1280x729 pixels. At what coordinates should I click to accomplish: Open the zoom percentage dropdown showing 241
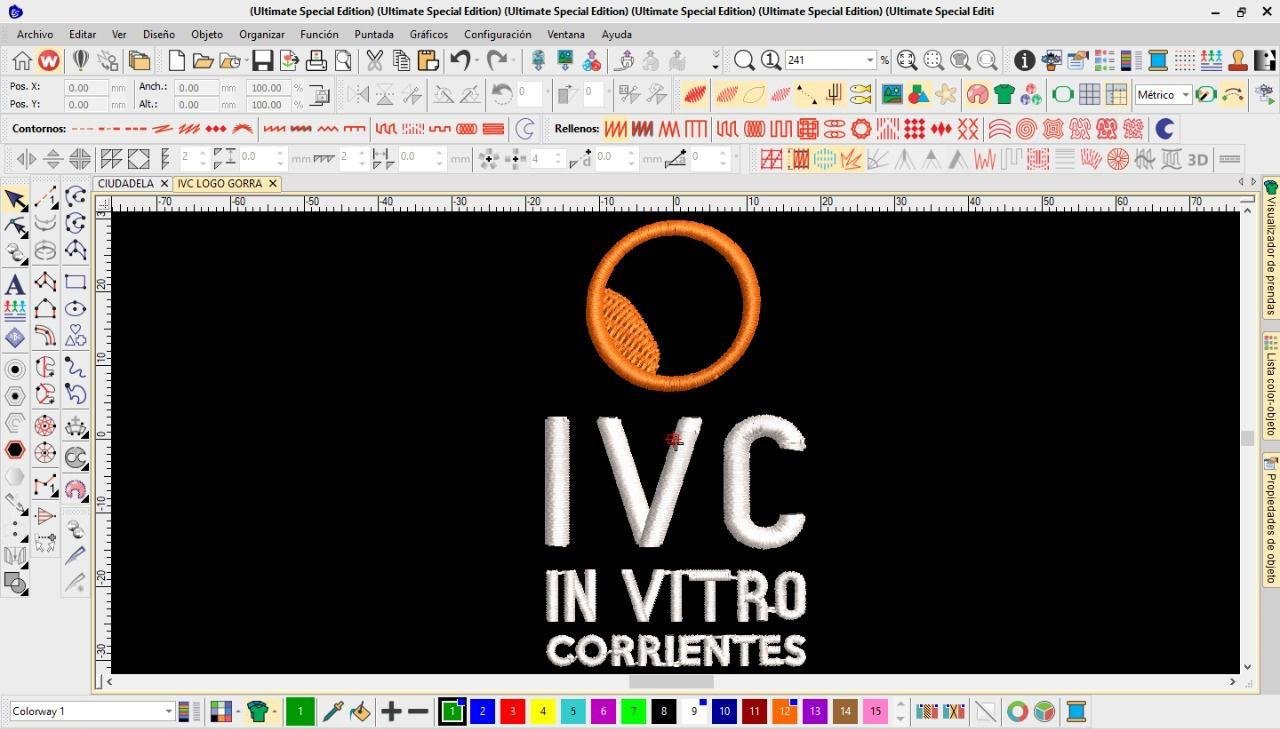coord(869,61)
